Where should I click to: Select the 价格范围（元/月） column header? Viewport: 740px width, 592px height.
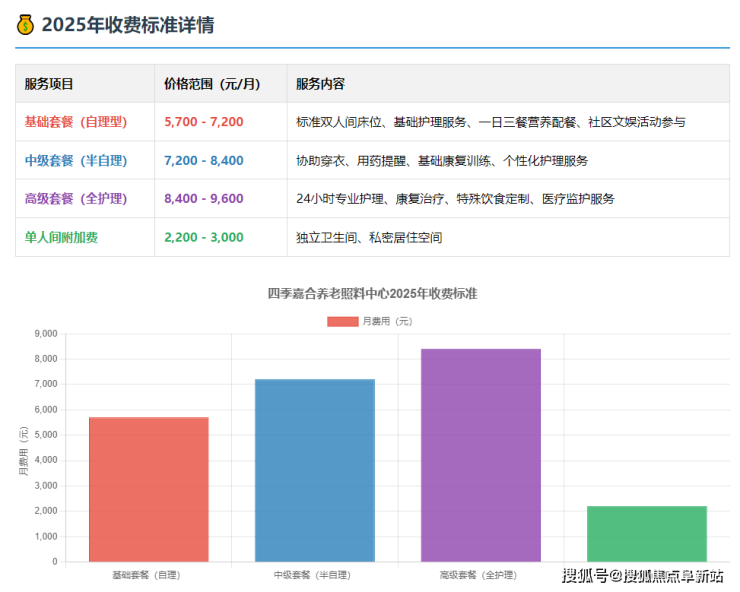pos(212,84)
